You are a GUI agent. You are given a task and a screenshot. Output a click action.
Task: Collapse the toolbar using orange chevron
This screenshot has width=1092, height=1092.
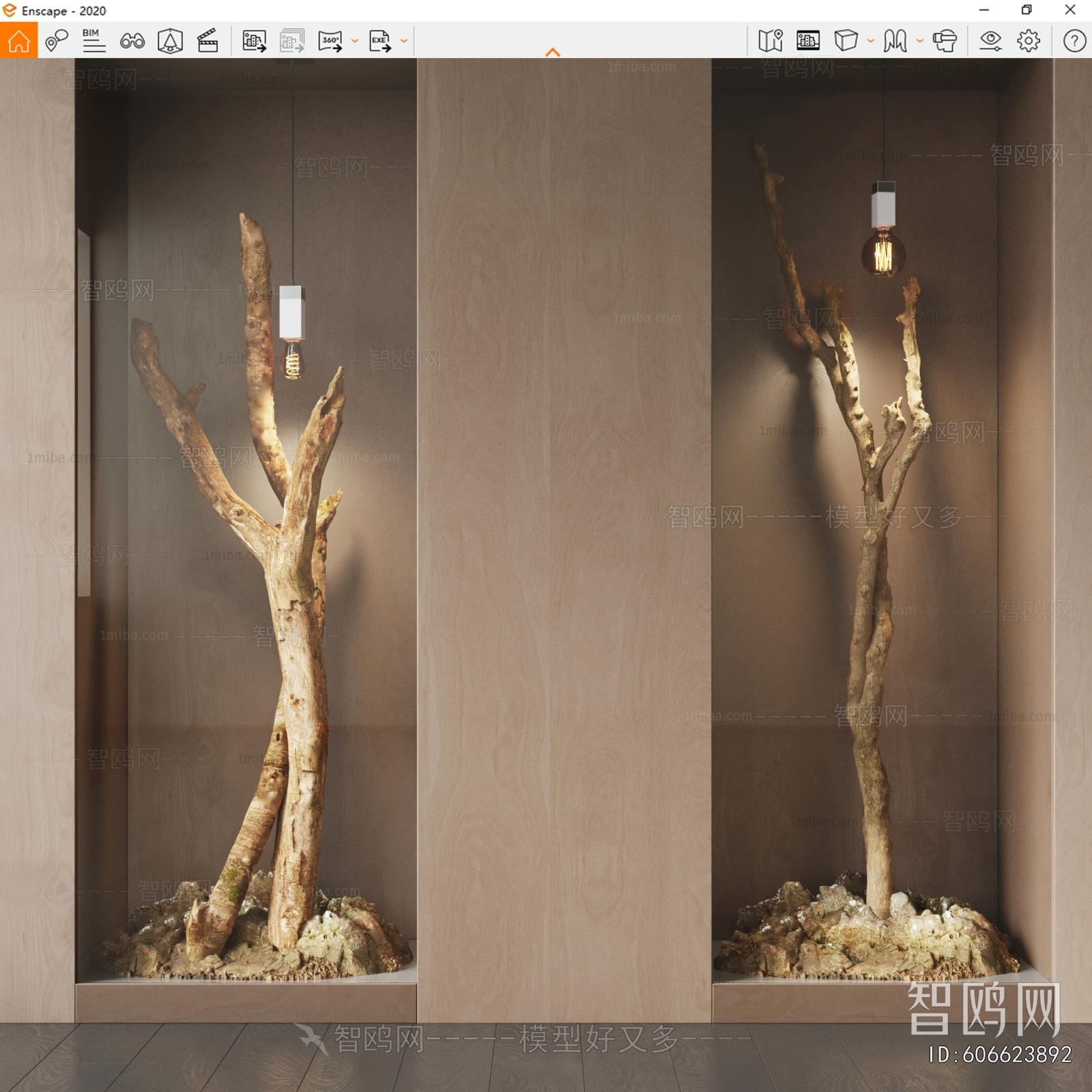[x=553, y=52]
